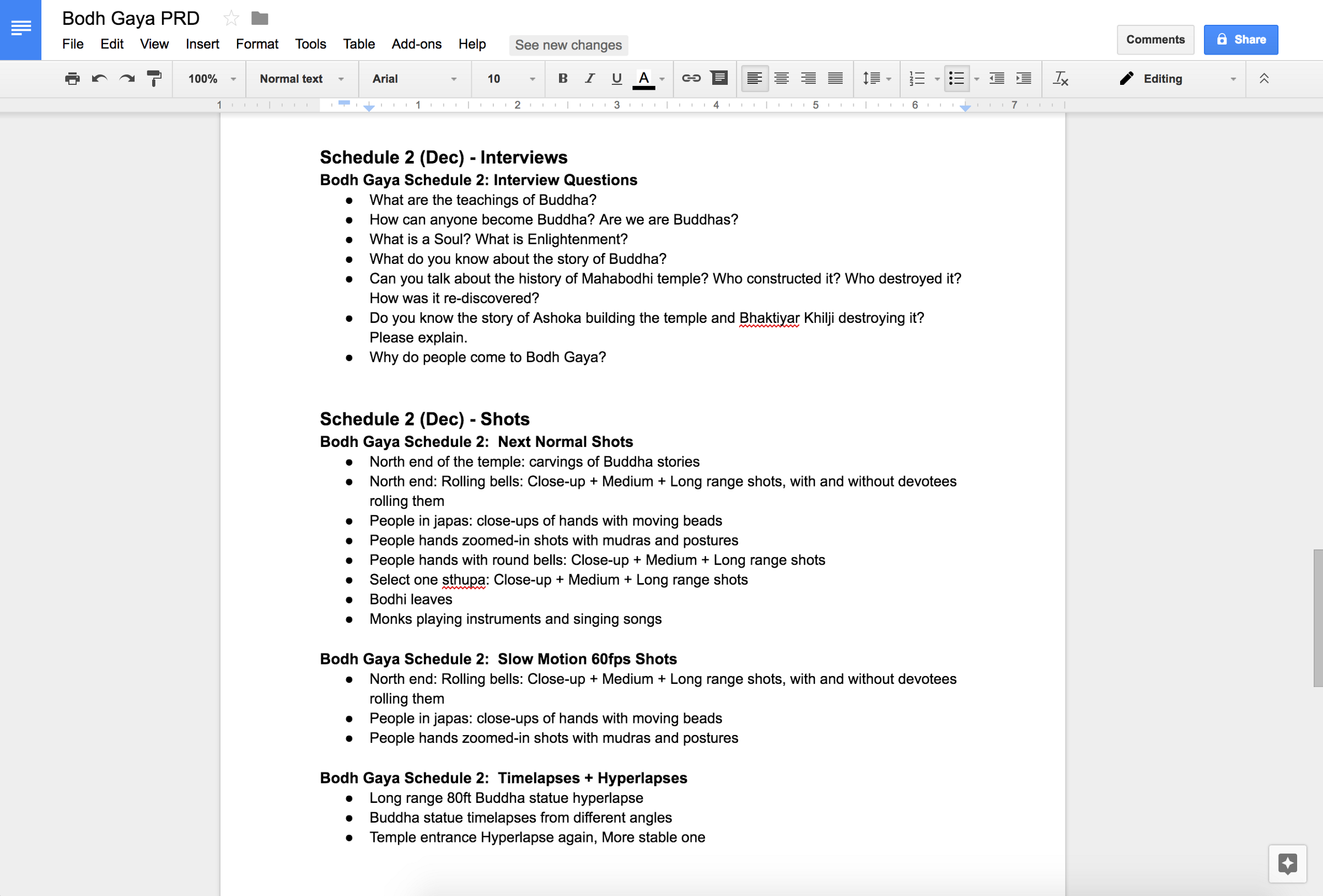This screenshot has height=896, width=1323.
Task: Click the undo arrow icon
Action: (x=100, y=78)
